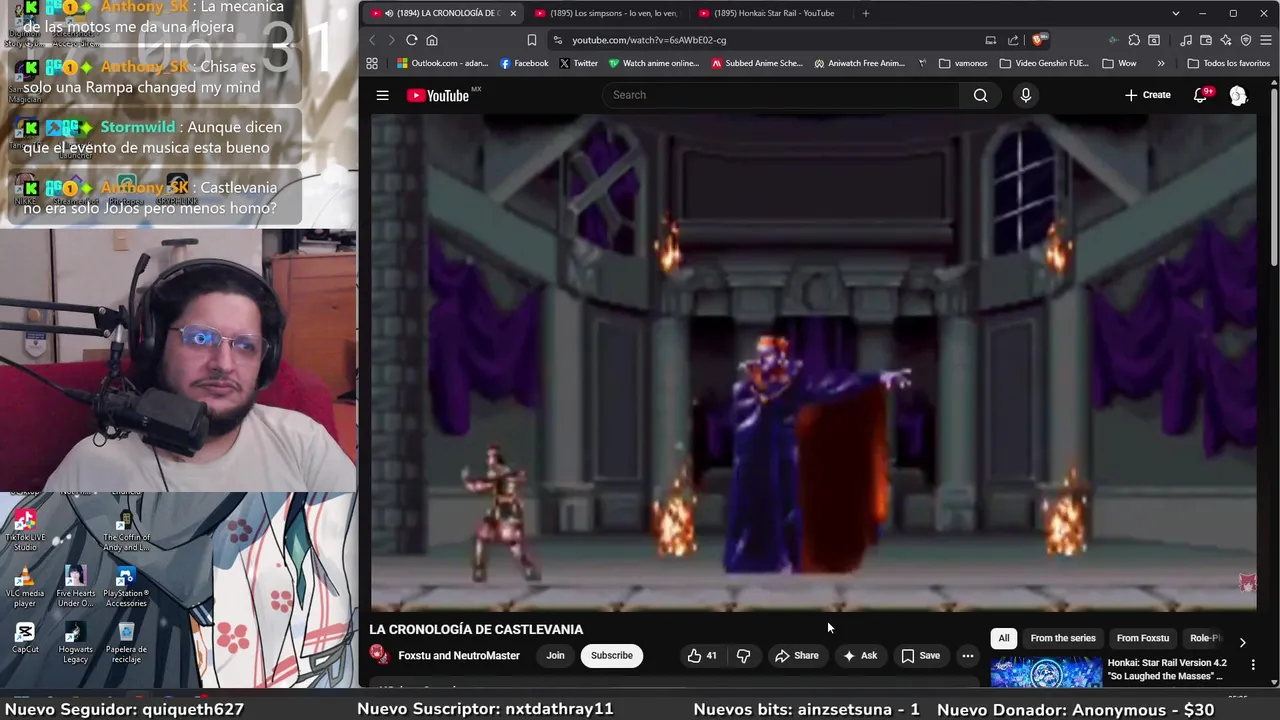Open the YouTube guide hamburger menu

tap(382, 95)
